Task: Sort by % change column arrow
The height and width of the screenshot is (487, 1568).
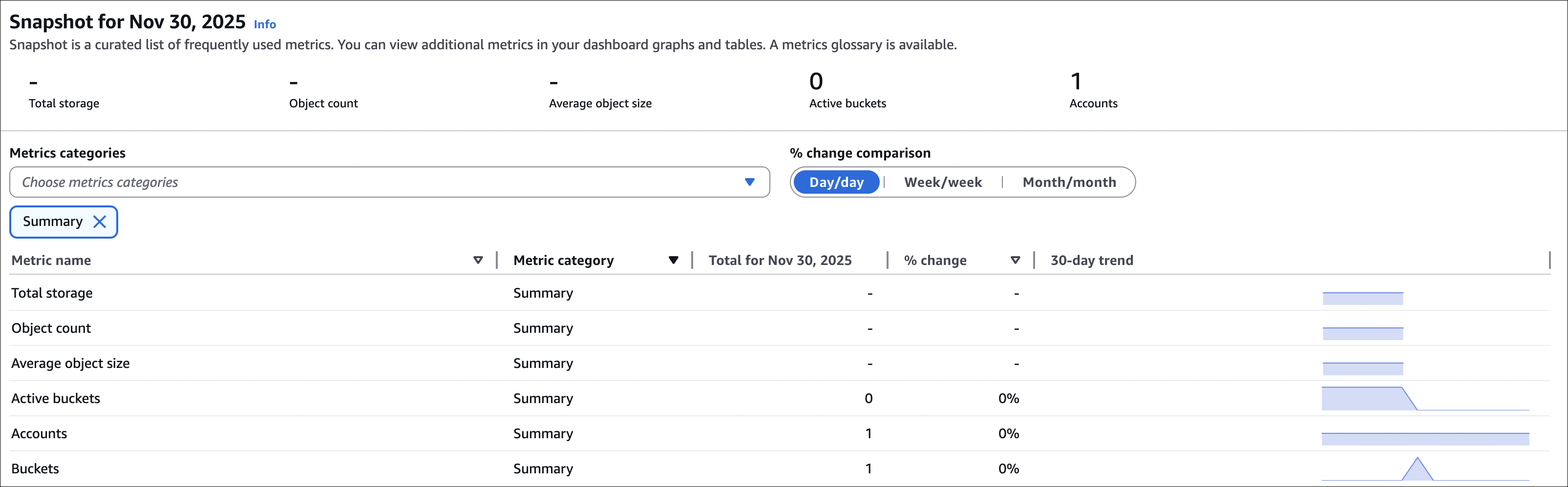Action: point(1015,260)
